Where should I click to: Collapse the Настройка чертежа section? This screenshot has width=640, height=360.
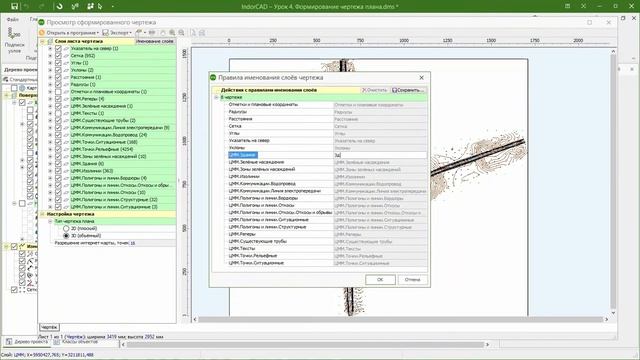(42, 214)
